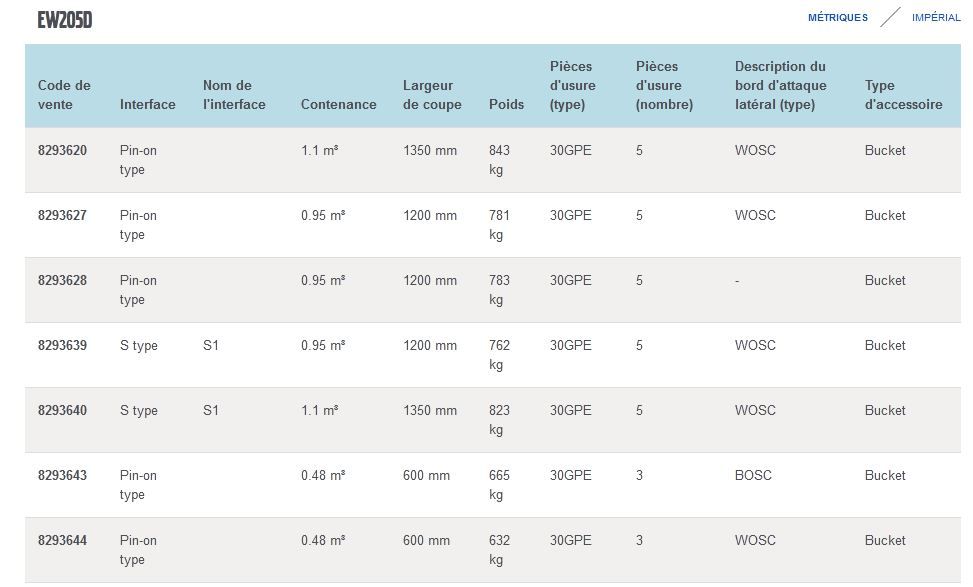Click the BOSC side edge value
Screen dimensions: 973x587
[753, 476]
